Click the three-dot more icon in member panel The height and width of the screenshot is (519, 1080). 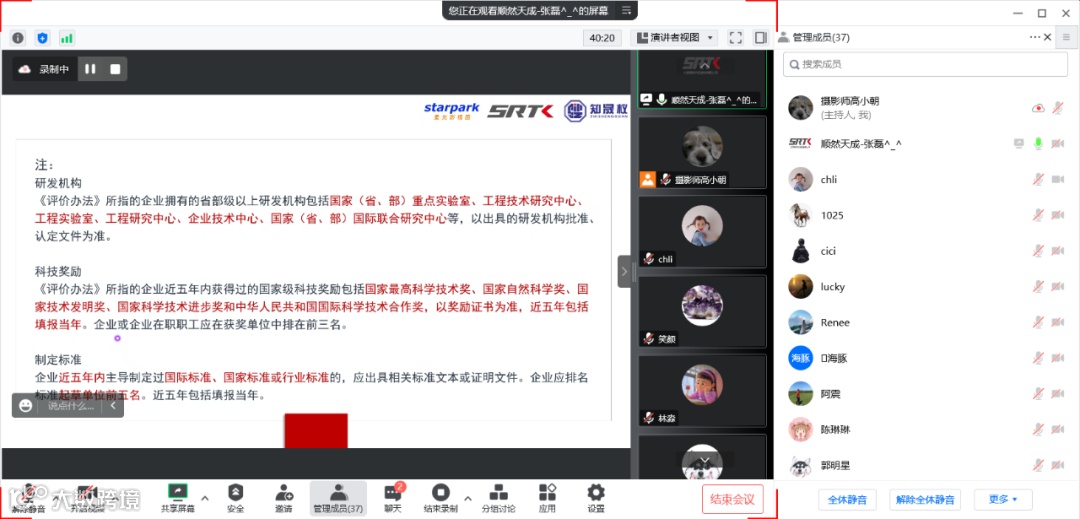1035,37
